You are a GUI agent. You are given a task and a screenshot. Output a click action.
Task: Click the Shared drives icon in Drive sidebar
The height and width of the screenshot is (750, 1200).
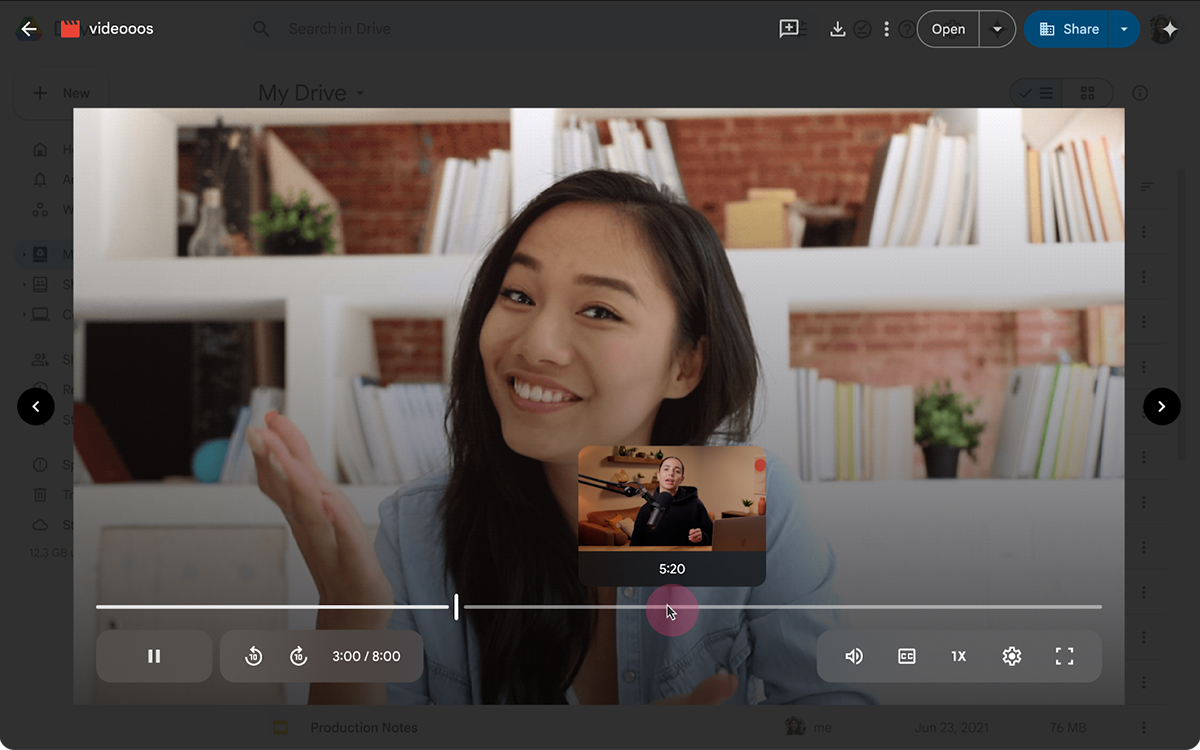(40, 284)
